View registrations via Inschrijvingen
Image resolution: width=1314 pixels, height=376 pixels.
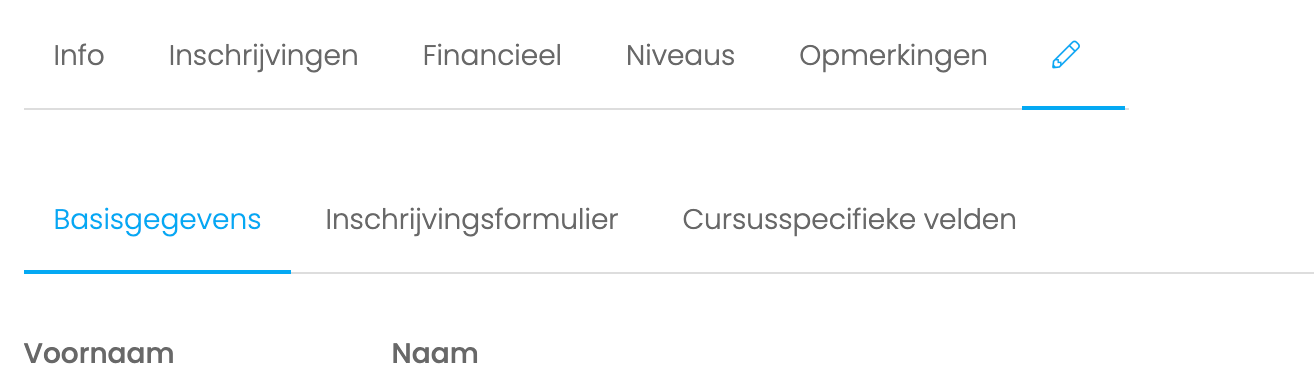pos(263,56)
